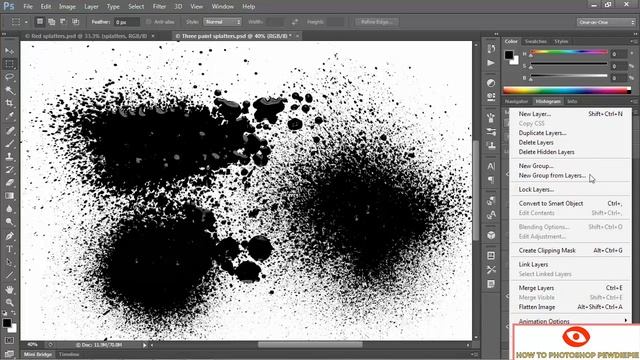Select the Move tool

point(9,51)
